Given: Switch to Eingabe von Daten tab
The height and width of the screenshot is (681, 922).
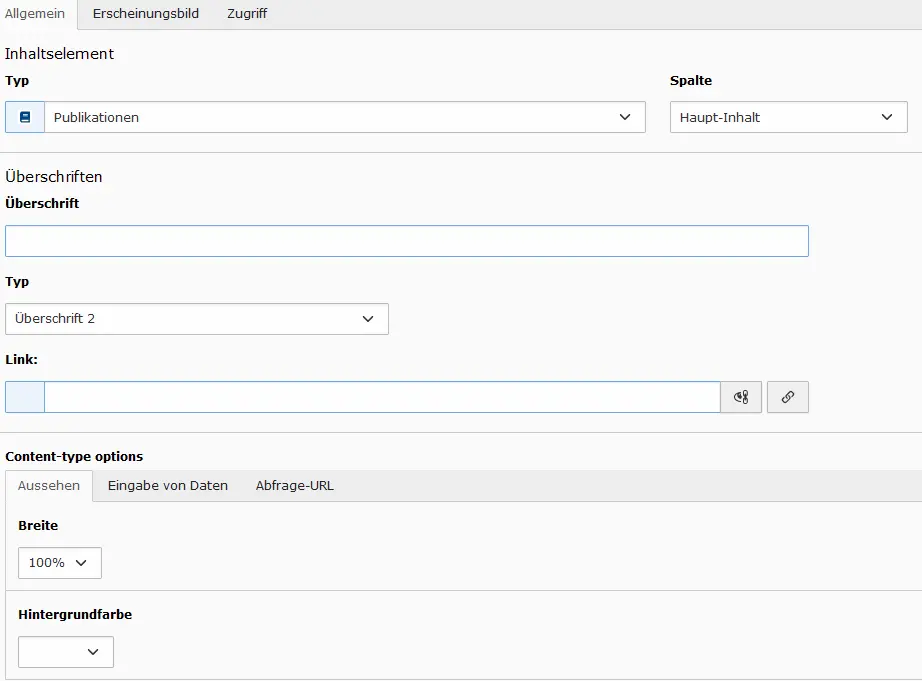Looking at the screenshot, I should click(168, 486).
